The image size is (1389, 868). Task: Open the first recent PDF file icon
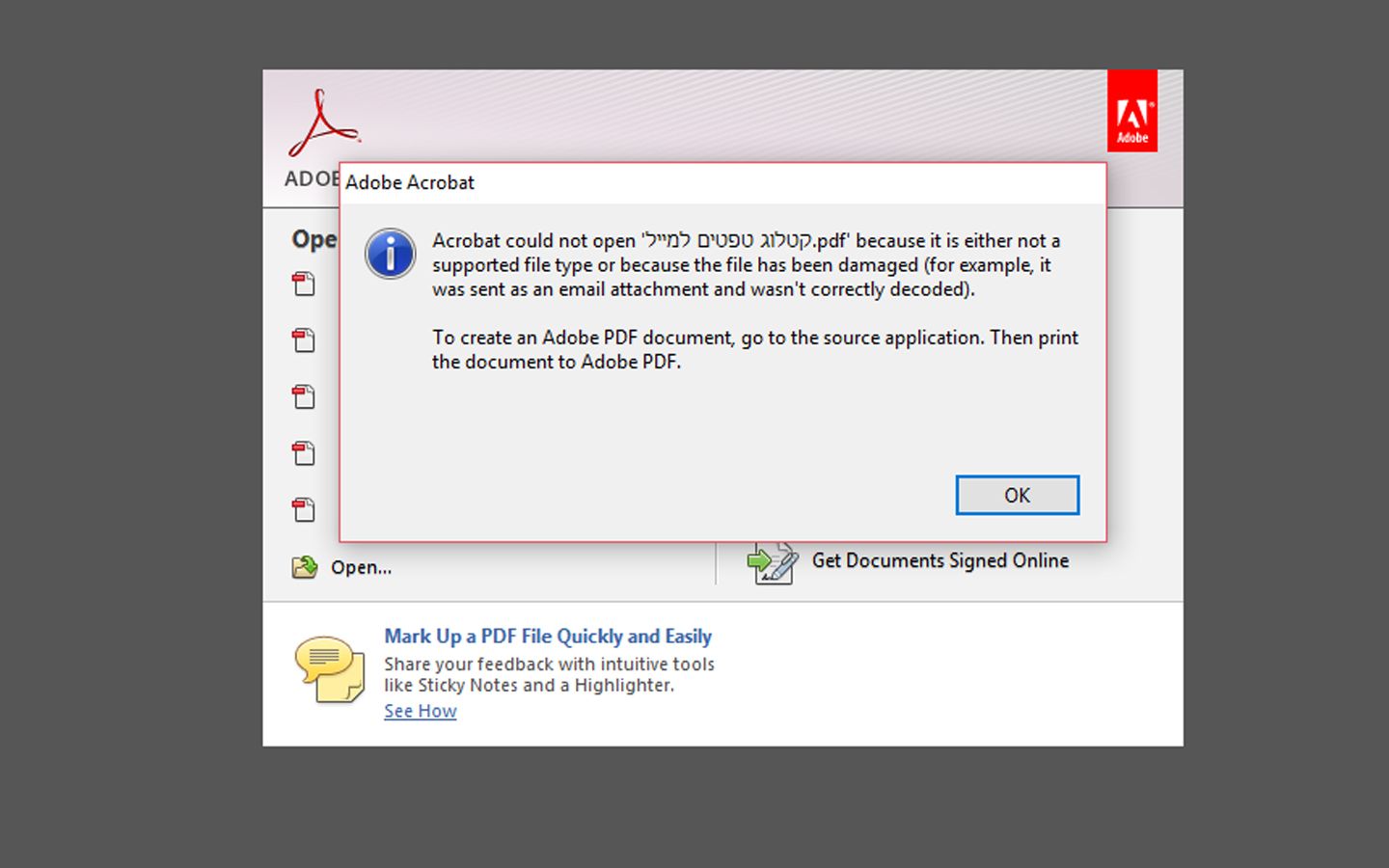tap(304, 284)
